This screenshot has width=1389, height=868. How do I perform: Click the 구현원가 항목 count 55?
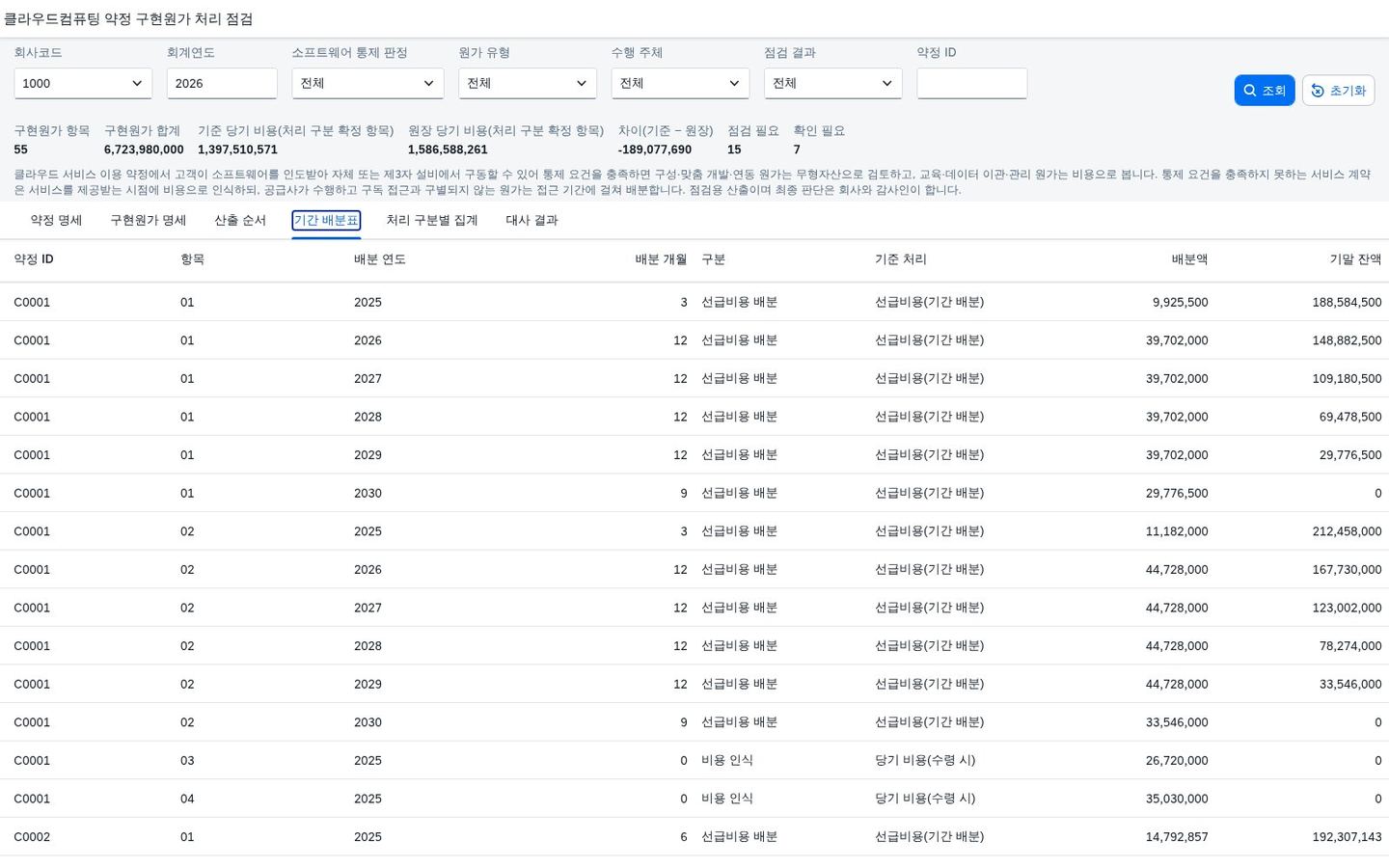coord(21,149)
